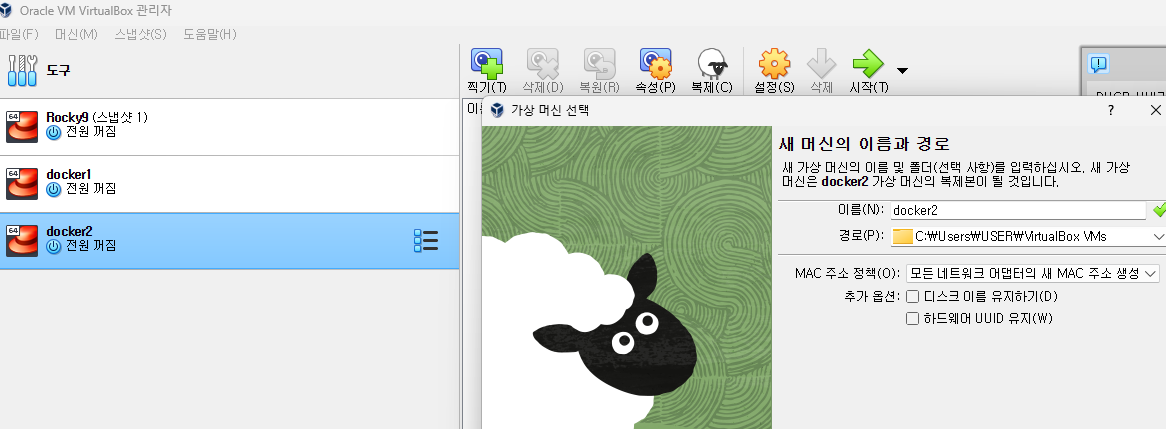Click the Restore snapshot (복원) toolbar icon
Image resolution: width=1166 pixels, height=429 pixels.
pos(599,64)
